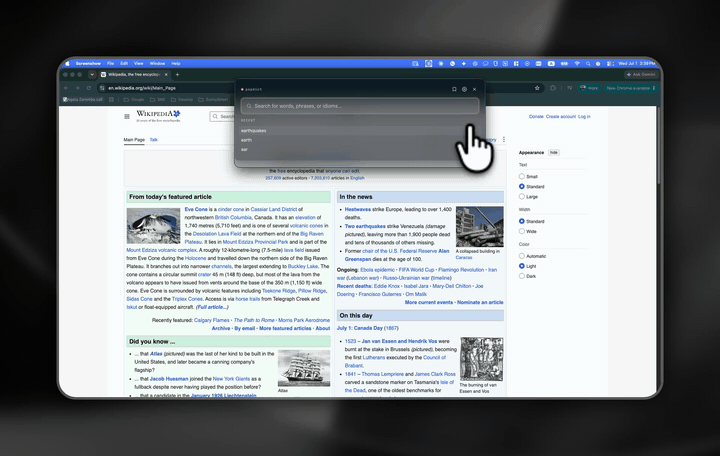Switch to the Talk tab

(153, 140)
